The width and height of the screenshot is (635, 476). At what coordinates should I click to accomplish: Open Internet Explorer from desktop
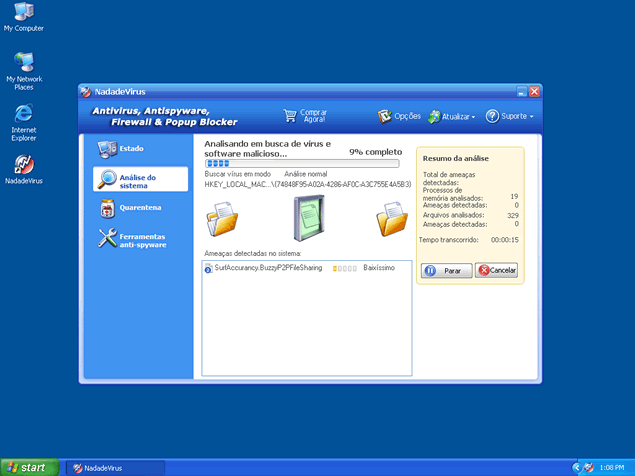pyautogui.click(x=24, y=120)
